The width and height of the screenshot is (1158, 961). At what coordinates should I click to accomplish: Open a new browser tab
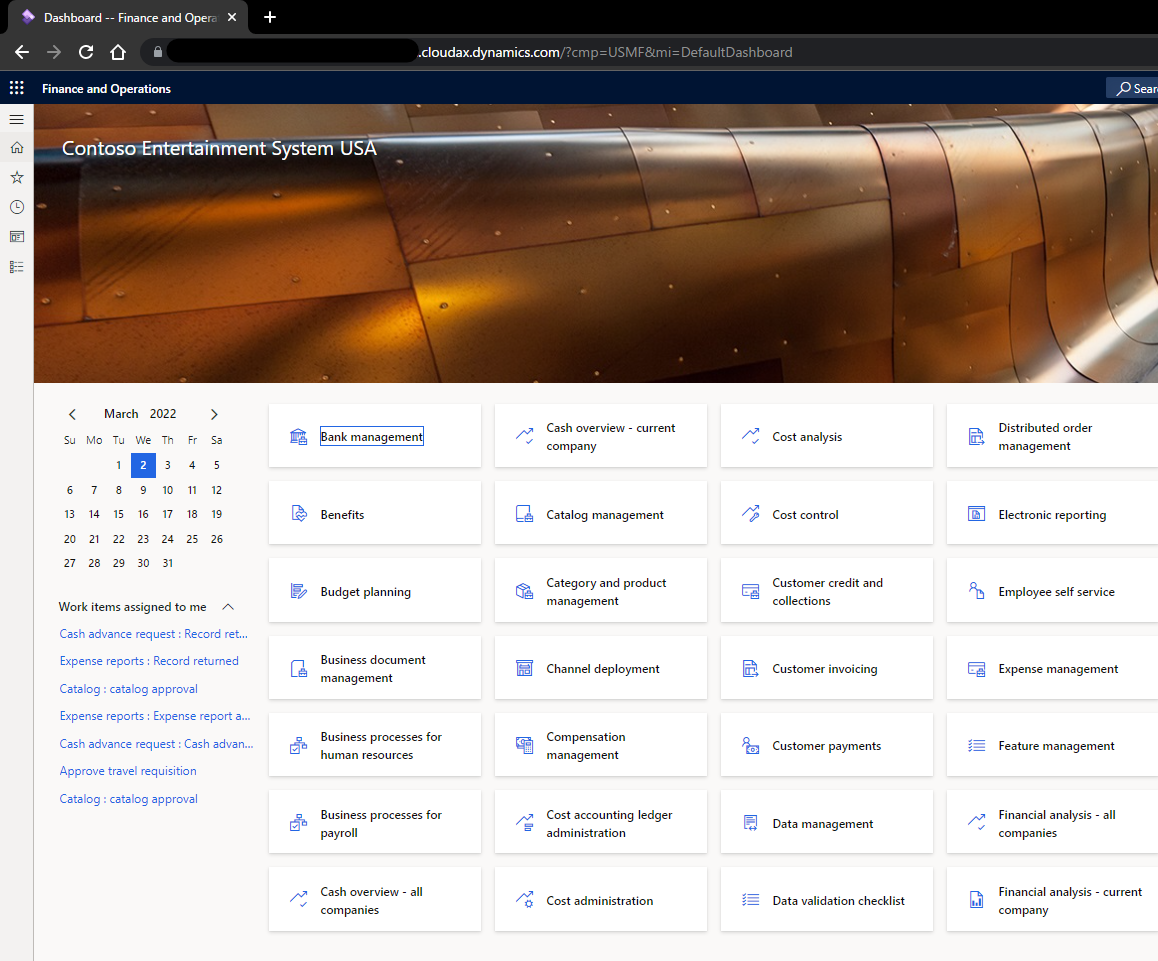[270, 17]
